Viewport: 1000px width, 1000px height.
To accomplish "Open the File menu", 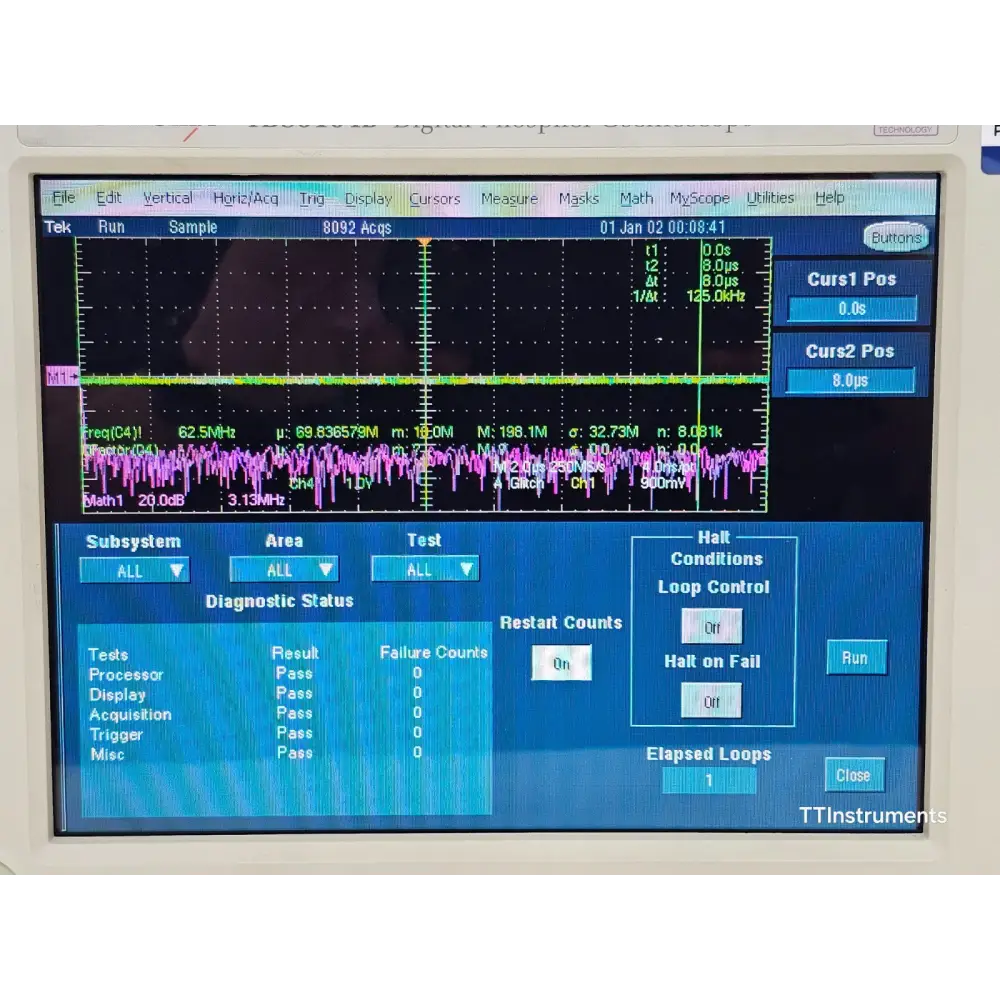I will 63,198.
